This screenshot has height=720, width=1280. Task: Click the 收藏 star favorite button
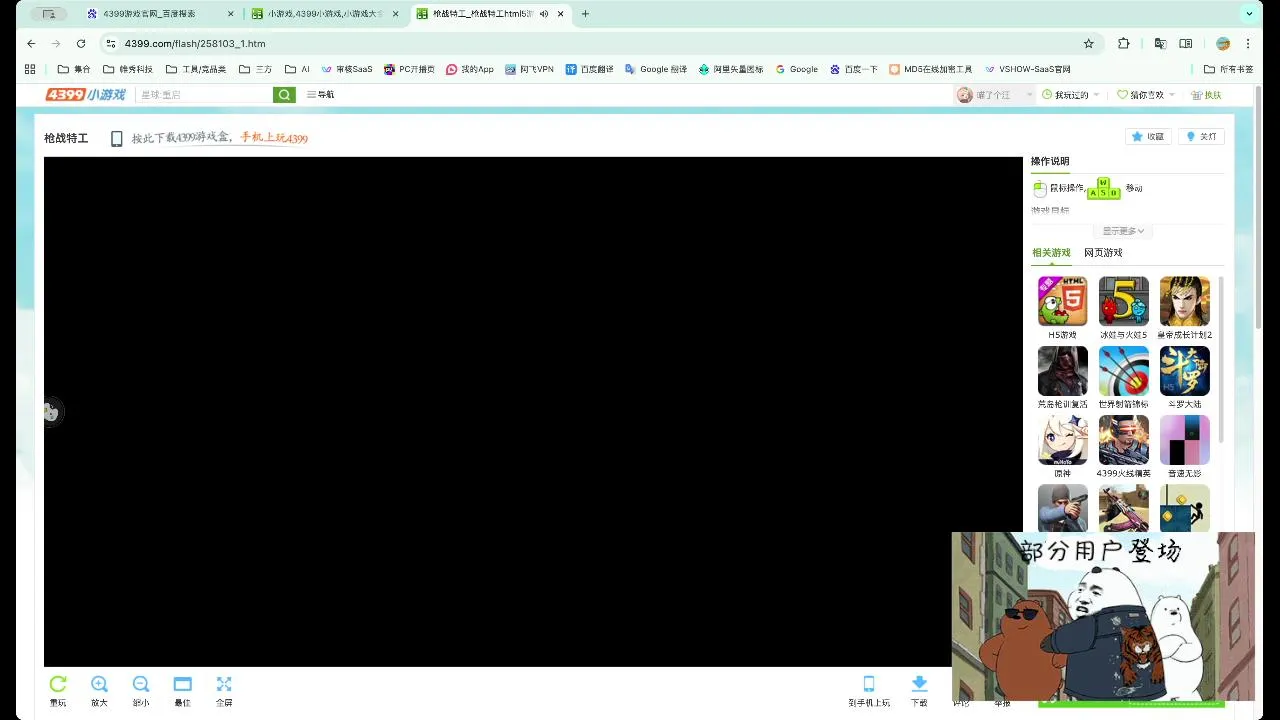[x=1148, y=137]
